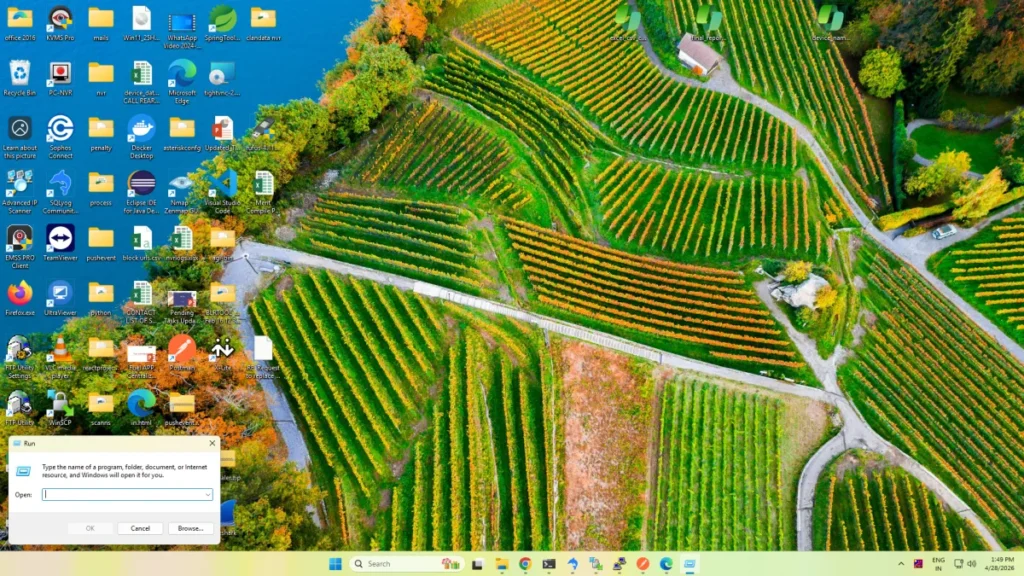Select the WinSCP desktop shortcut

tap(60, 403)
